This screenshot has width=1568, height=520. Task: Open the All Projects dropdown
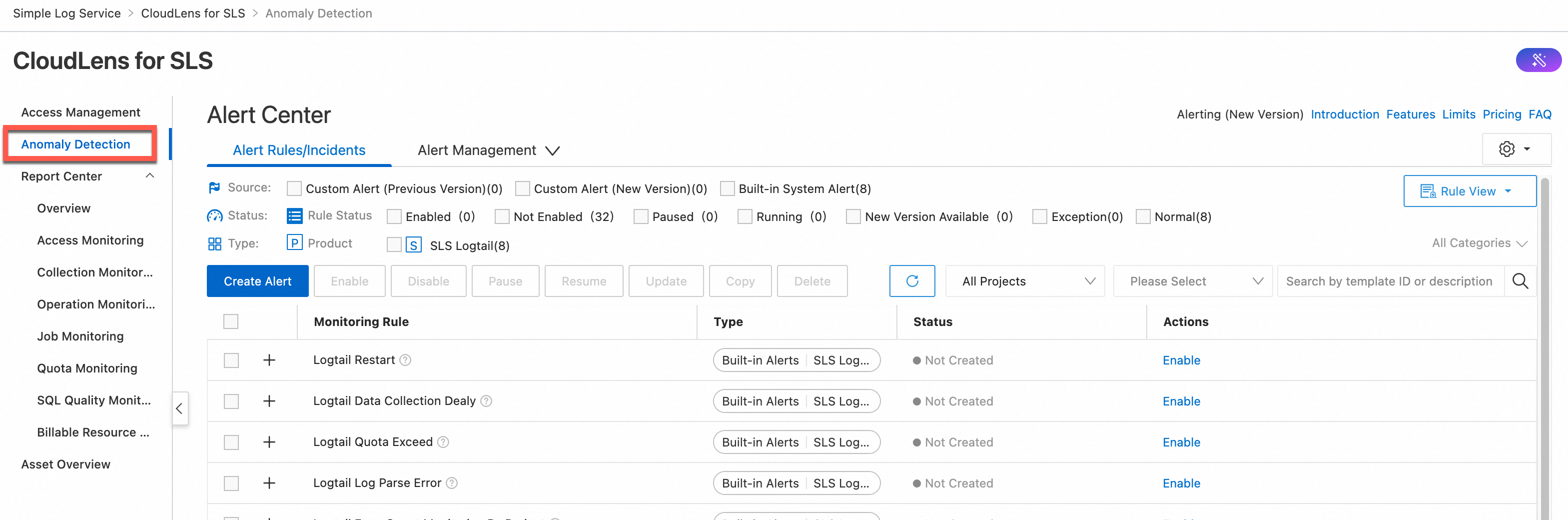click(1025, 281)
